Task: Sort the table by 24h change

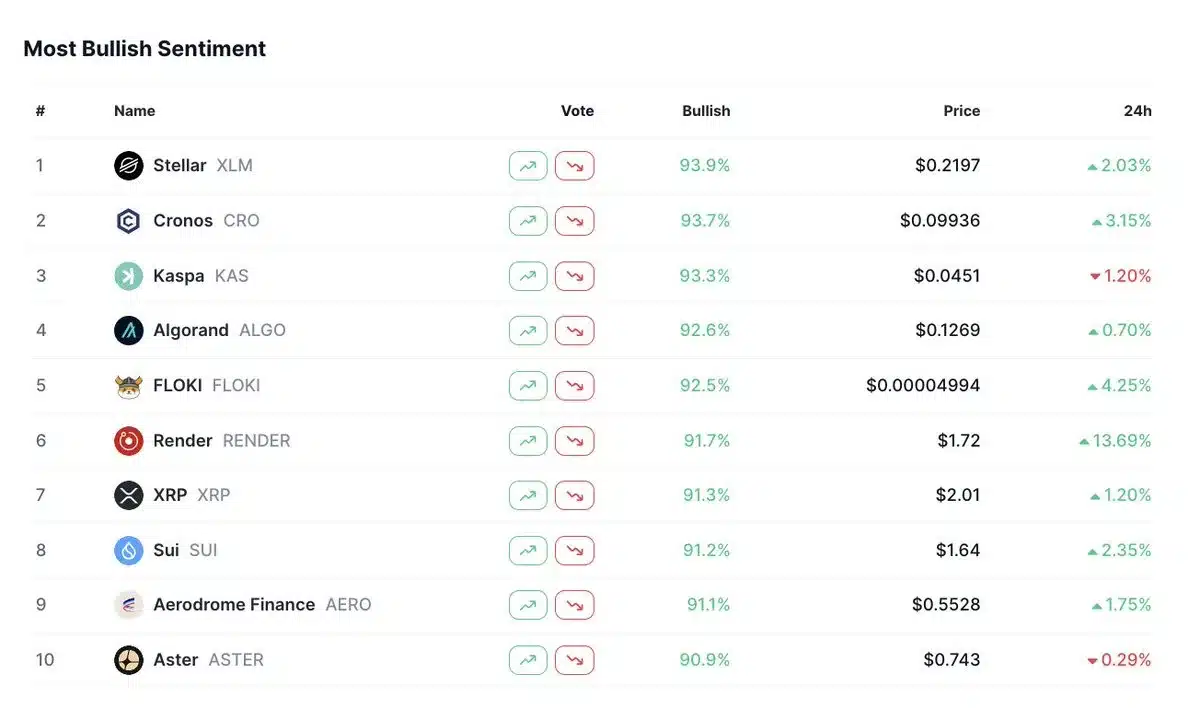Action: (x=1138, y=111)
